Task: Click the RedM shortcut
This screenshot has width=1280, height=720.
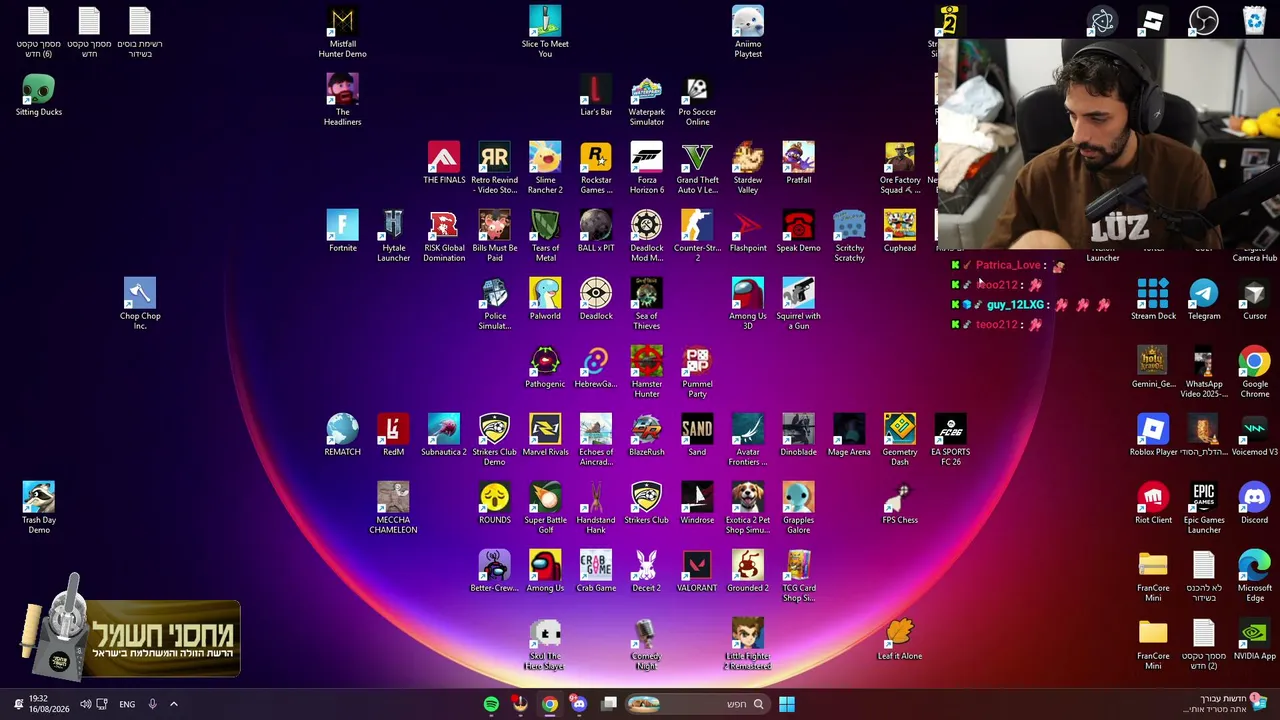Action: pos(393,435)
